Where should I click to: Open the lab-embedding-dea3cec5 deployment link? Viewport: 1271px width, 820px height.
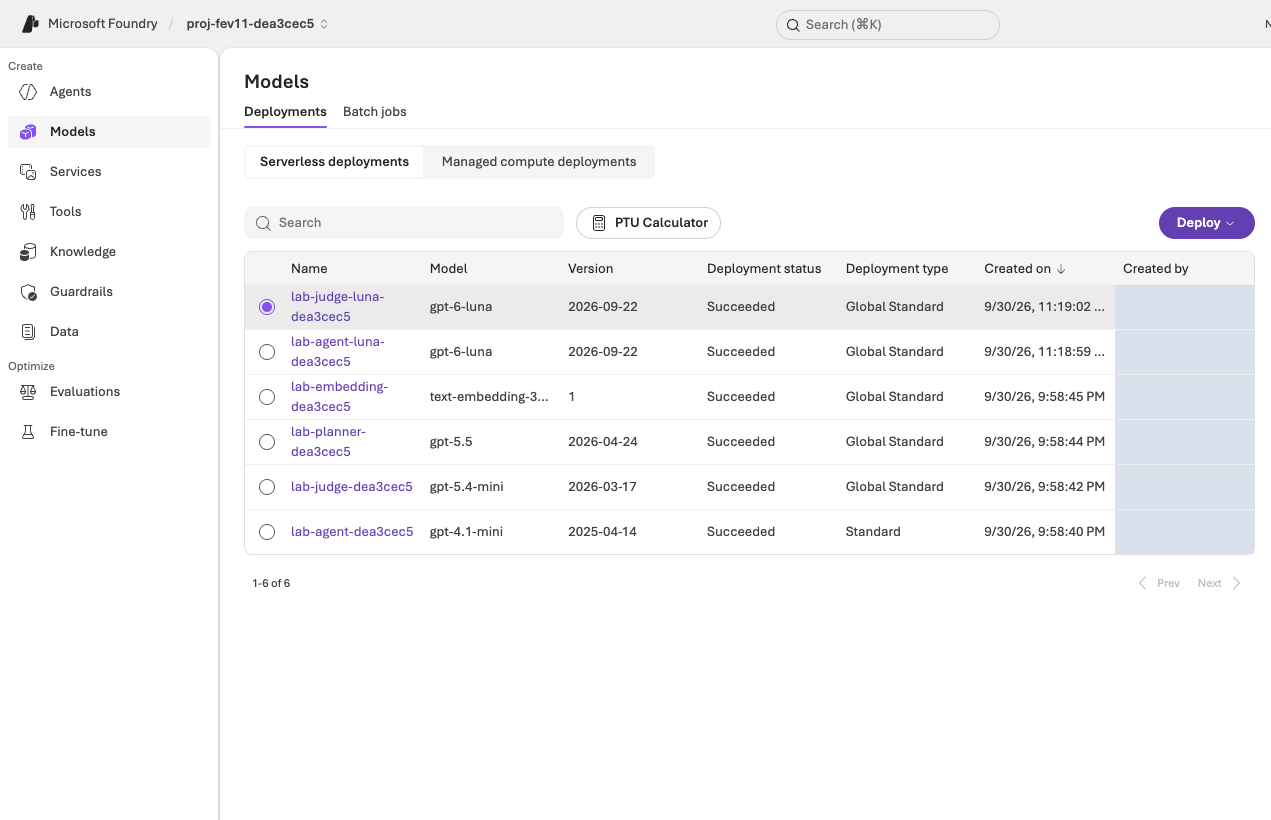(339, 397)
